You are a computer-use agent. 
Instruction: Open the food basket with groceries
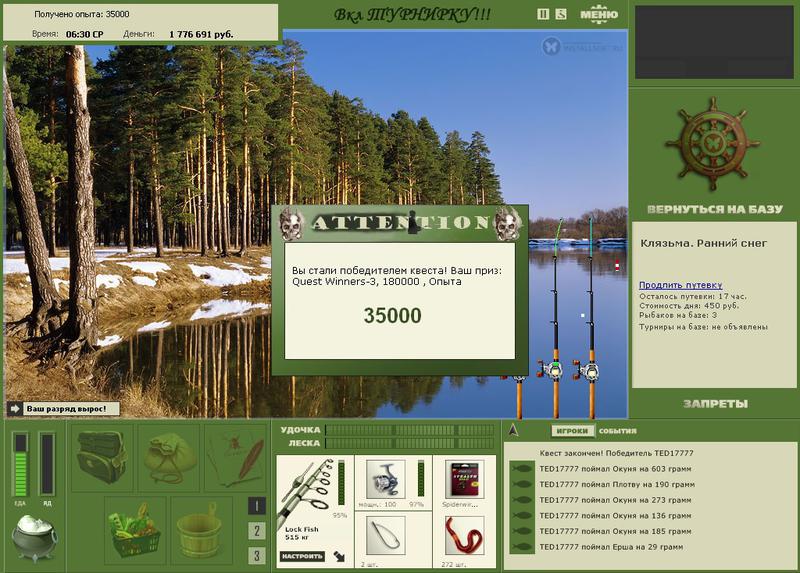pyautogui.click(x=136, y=530)
